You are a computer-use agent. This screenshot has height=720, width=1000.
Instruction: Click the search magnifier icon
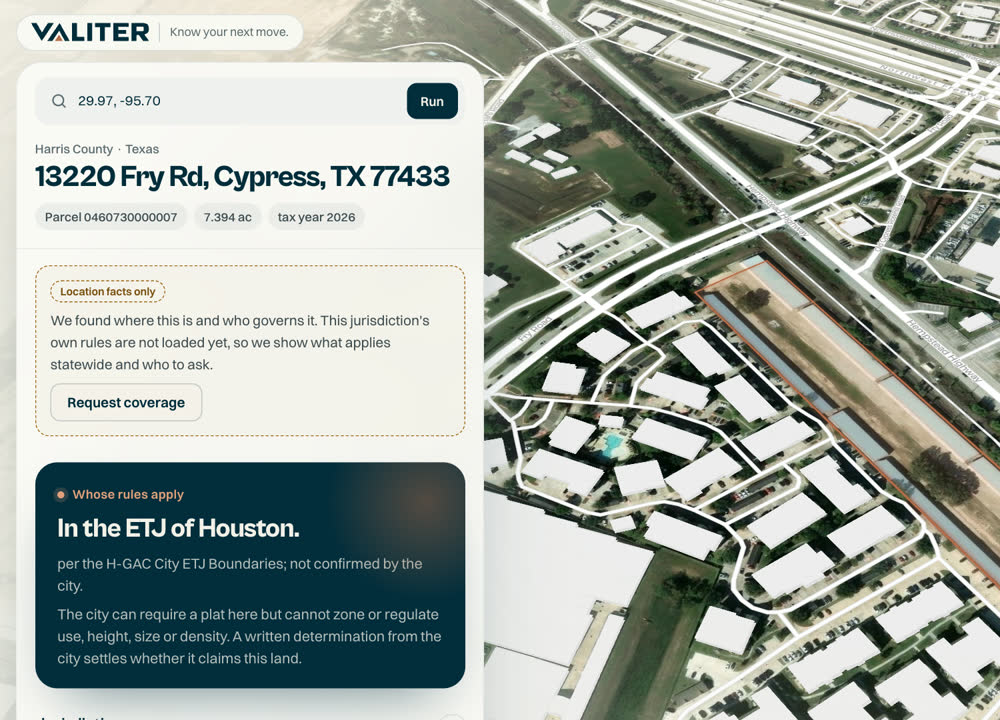(x=59, y=101)
